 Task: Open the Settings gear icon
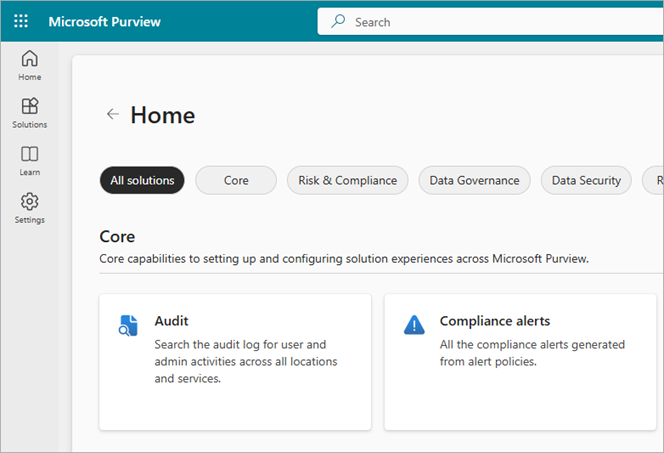30,202
